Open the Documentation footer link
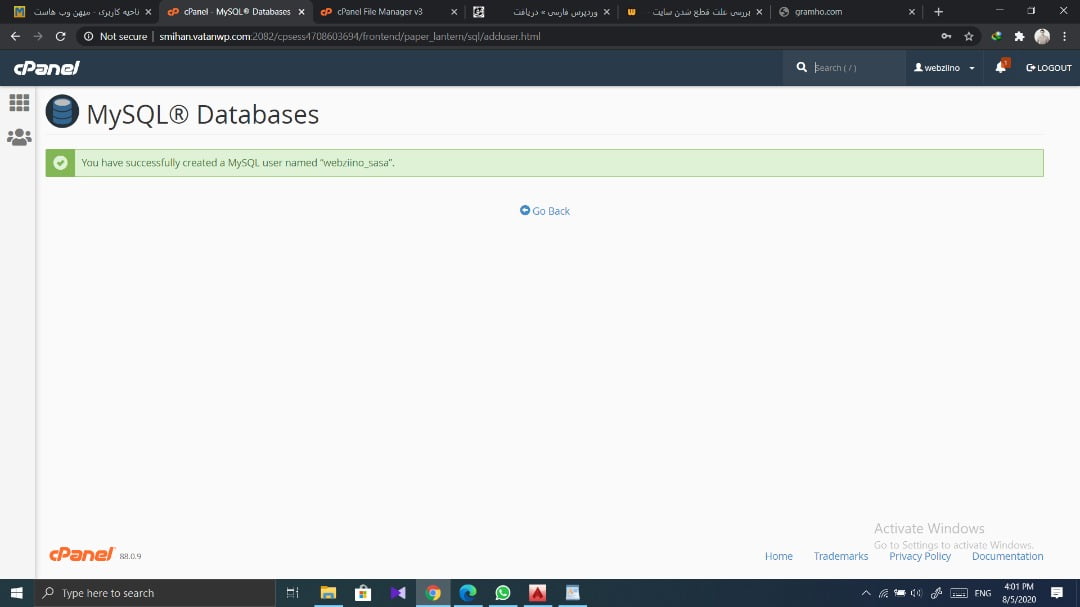Viewport: 1080px width, 607px height. click(1007, 556)
